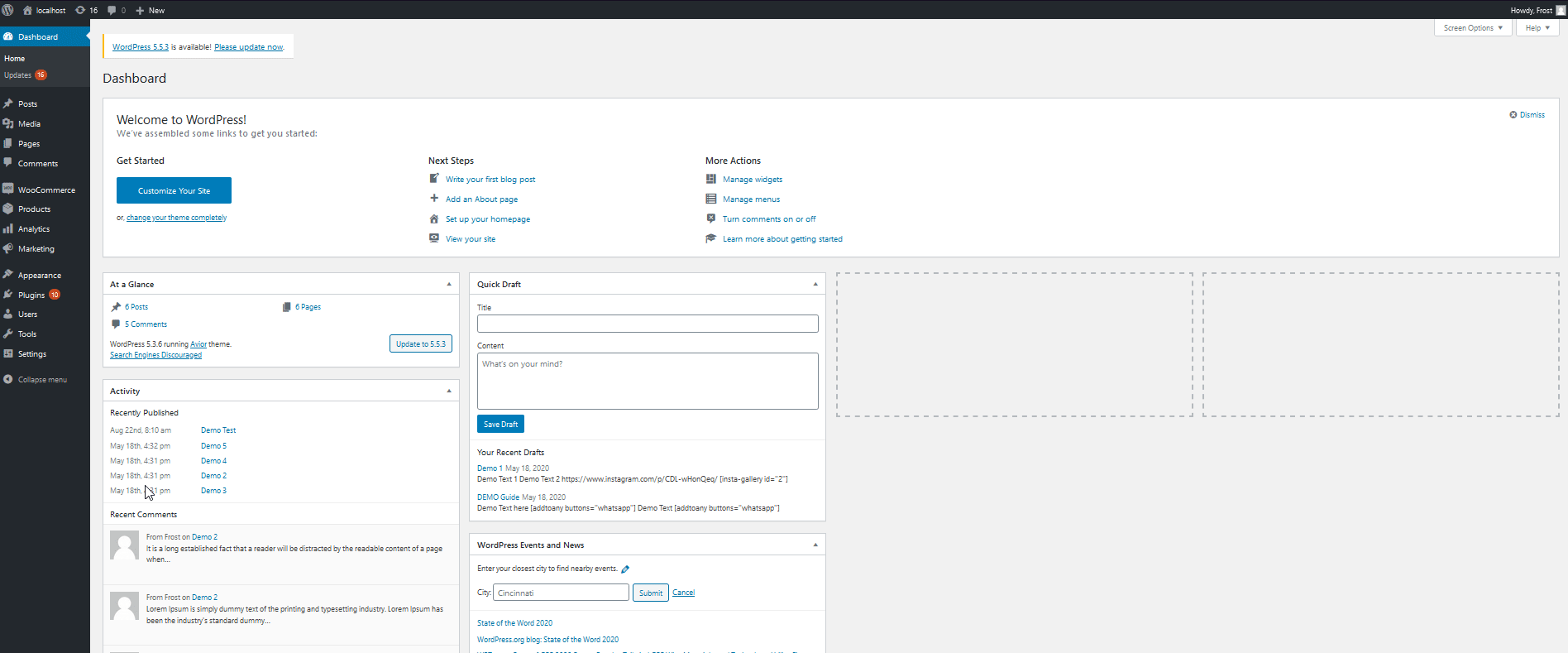Image resolution: width=1568 pixels, height=653 pixels.
Task: Click Manage menus link
Action: 751,199
